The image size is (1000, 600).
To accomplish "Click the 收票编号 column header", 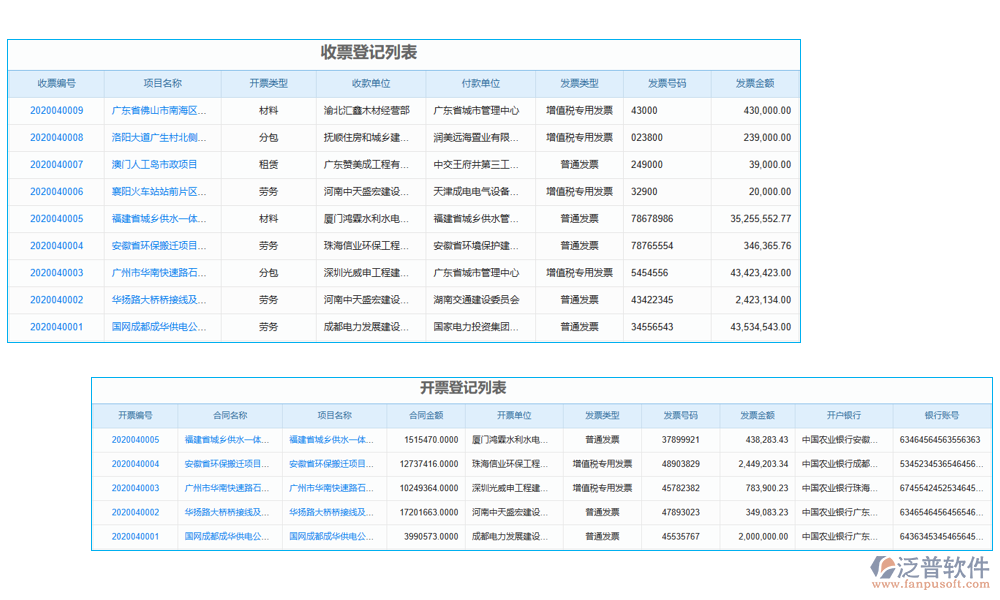I will [54, 84].
